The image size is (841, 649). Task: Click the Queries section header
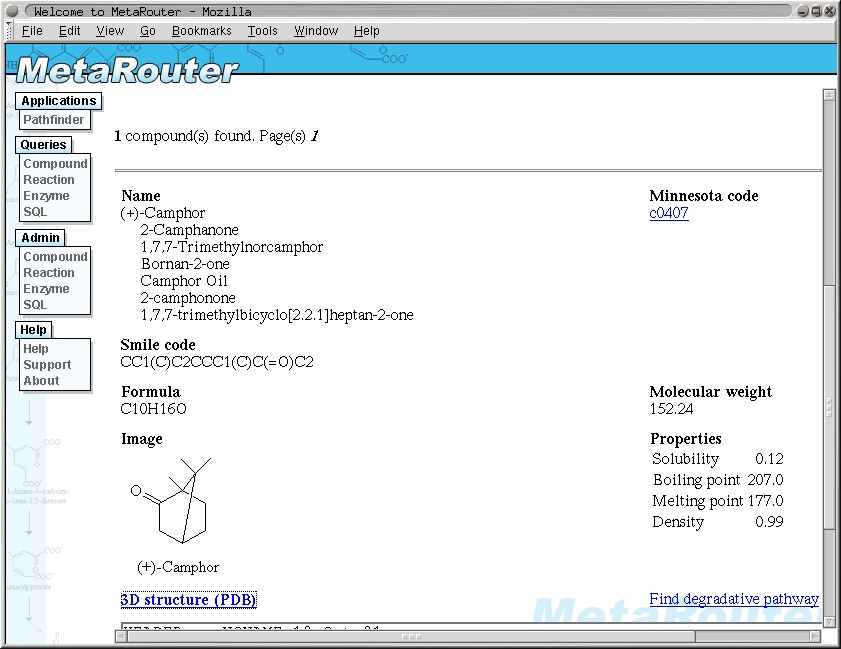coord(43,145)
